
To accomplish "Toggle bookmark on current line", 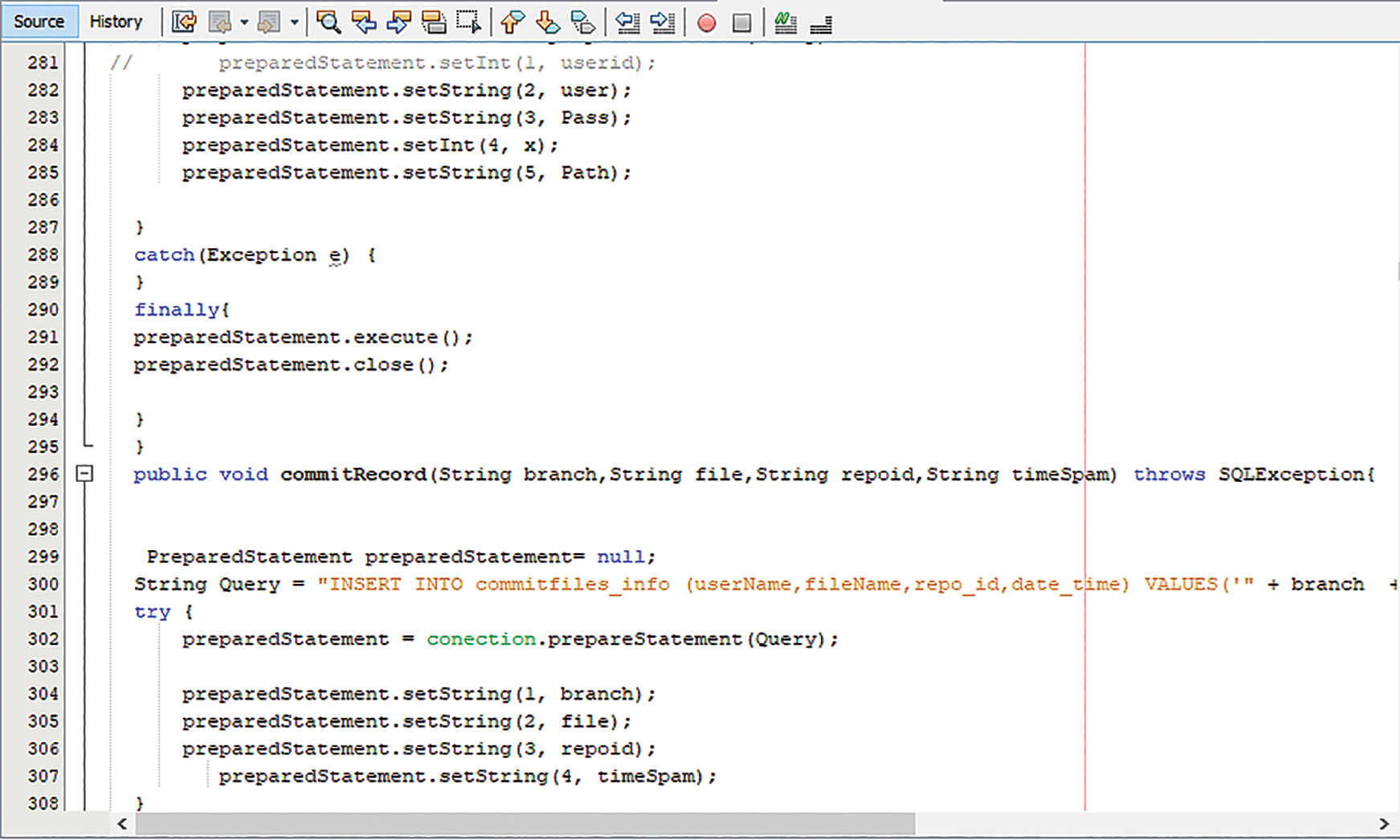I will pyautogui.click(x=583, y=22).
